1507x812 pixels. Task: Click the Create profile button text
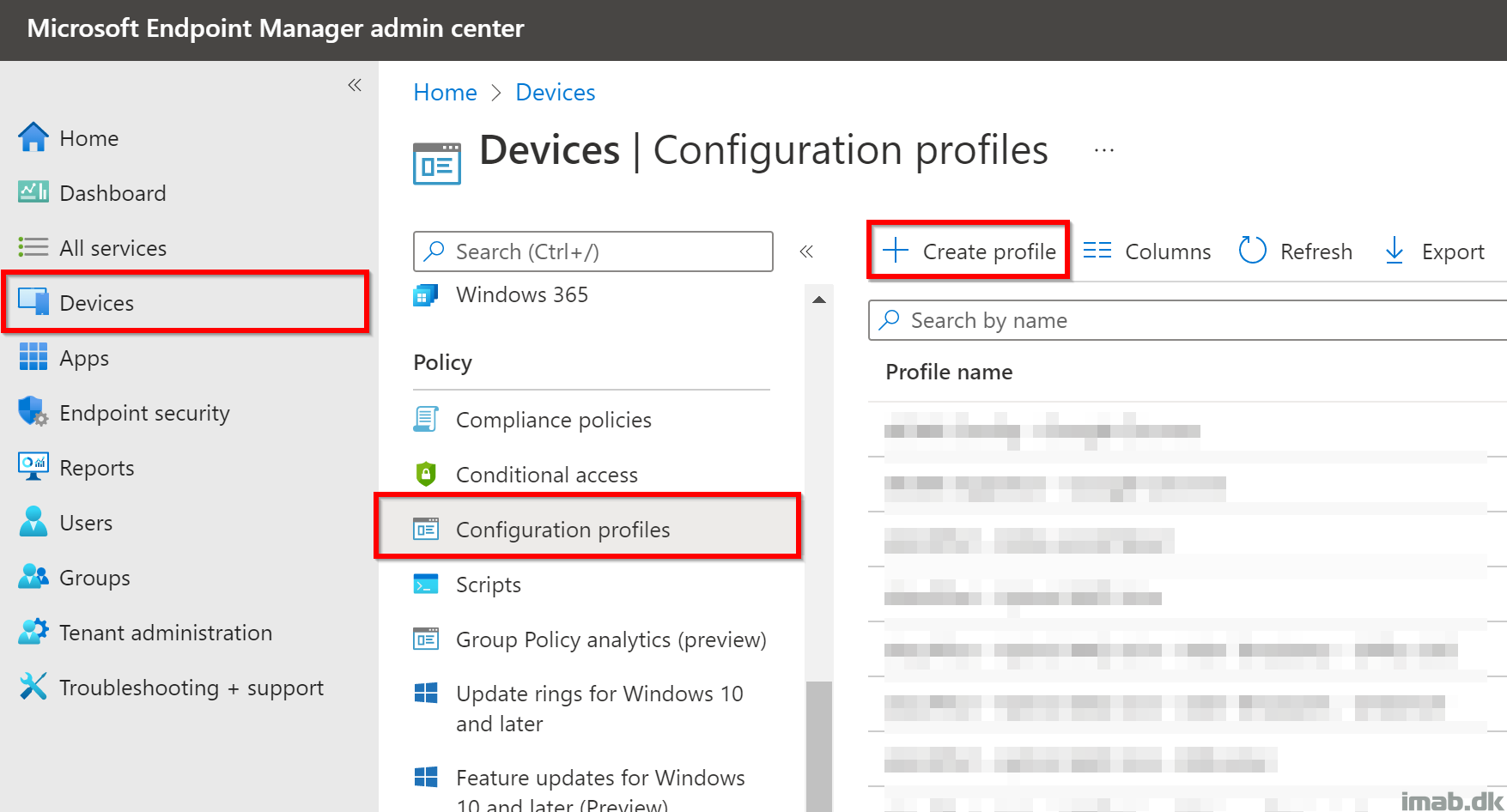point(989,251)
